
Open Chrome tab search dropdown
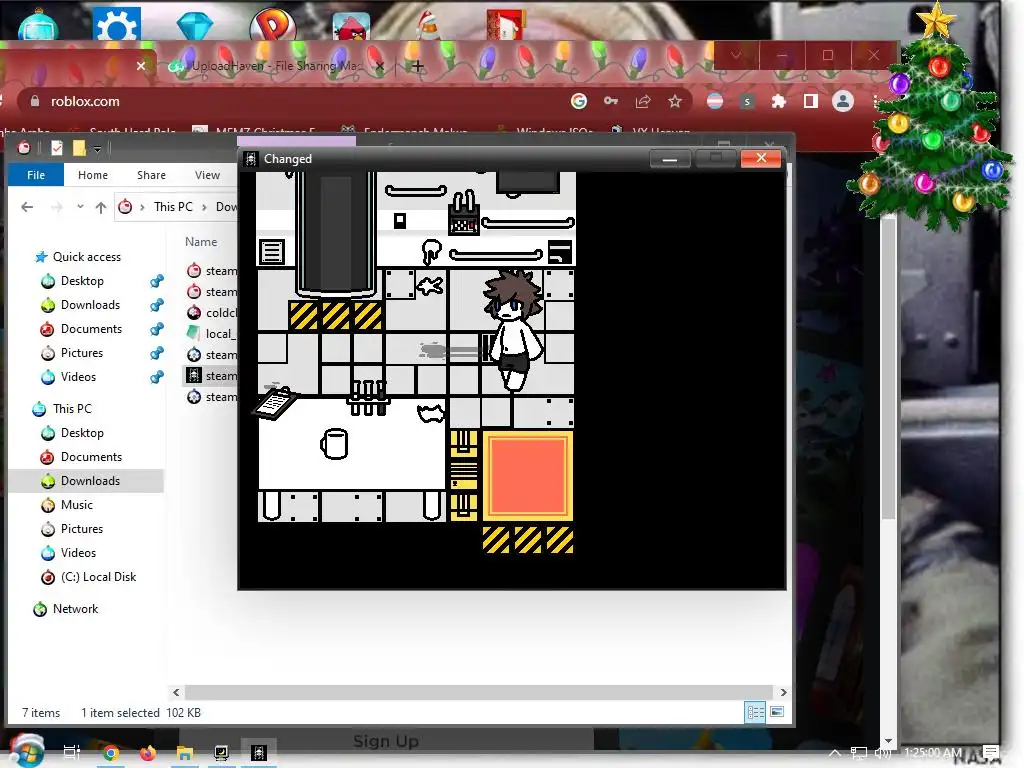pos(736,56)
